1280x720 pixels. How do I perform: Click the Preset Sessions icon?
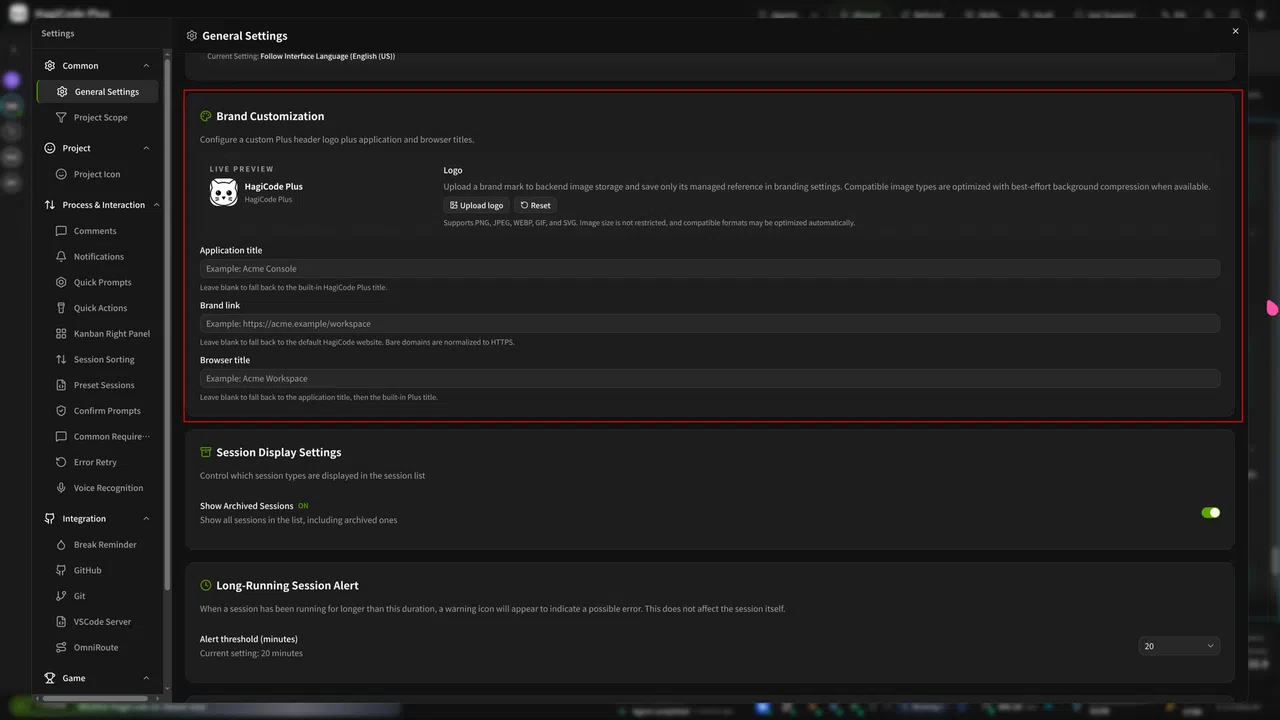tap(61, 385)
